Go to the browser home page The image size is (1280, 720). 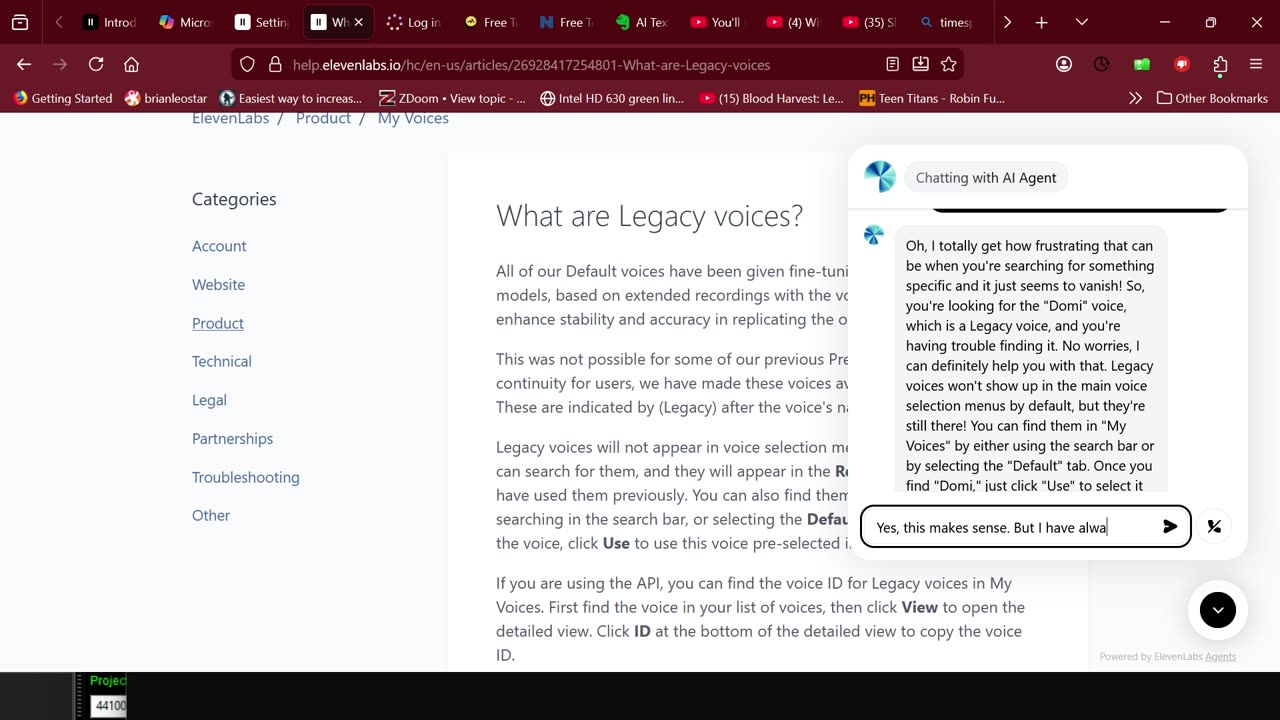tap(131, 64)
